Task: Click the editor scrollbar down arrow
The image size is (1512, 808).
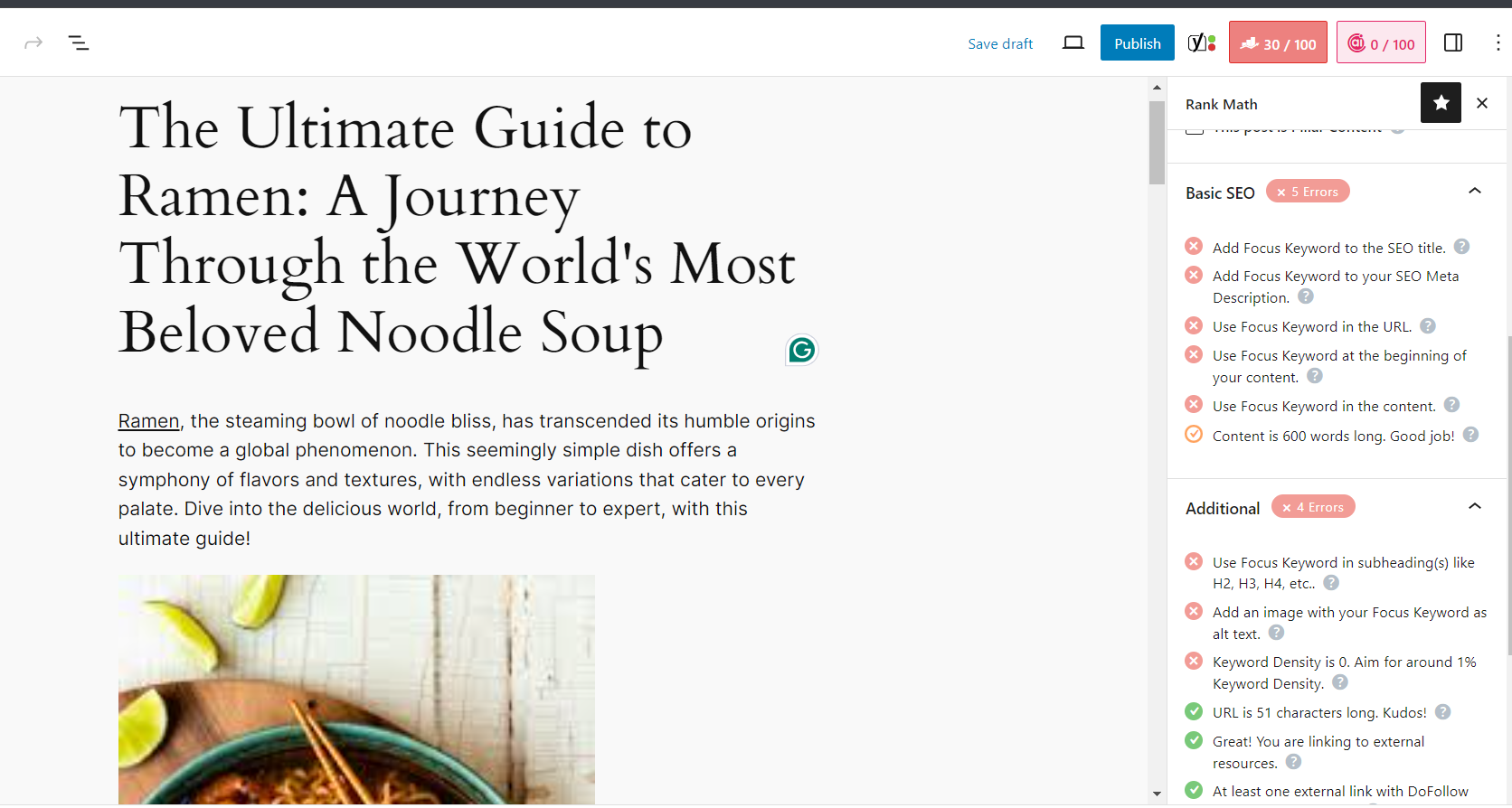Action: (x=1157, y=794)
